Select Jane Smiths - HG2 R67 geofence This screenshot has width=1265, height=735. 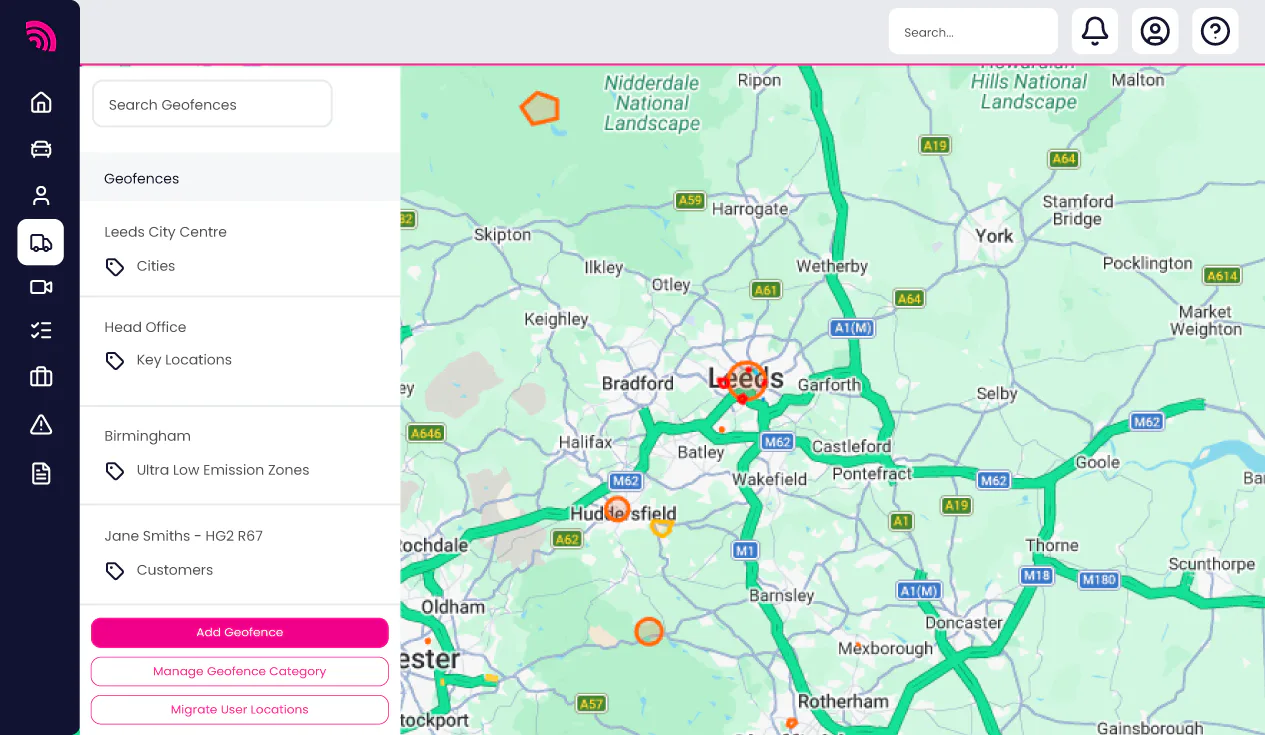click(x=183, y=536)
